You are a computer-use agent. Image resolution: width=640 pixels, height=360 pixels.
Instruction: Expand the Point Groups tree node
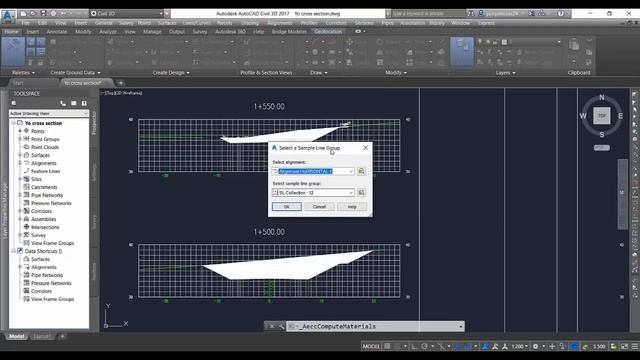coord(20,139)
